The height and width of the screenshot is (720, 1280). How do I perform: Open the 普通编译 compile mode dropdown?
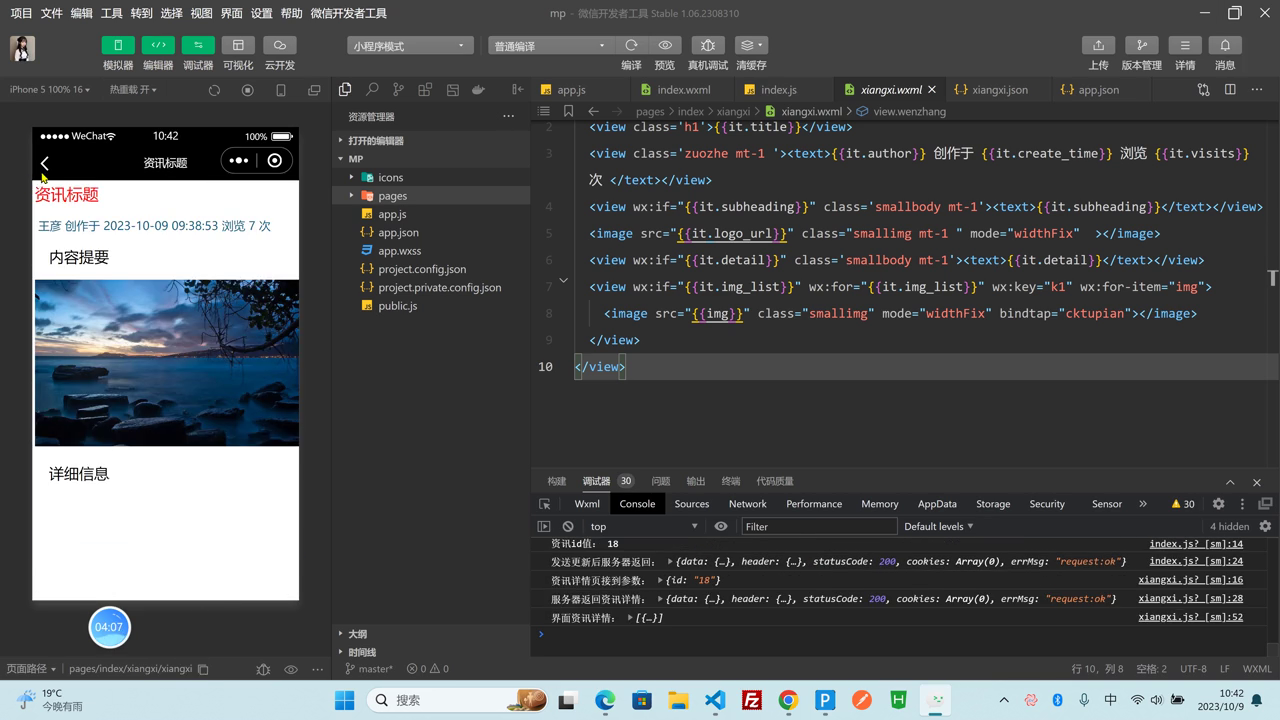549,46
